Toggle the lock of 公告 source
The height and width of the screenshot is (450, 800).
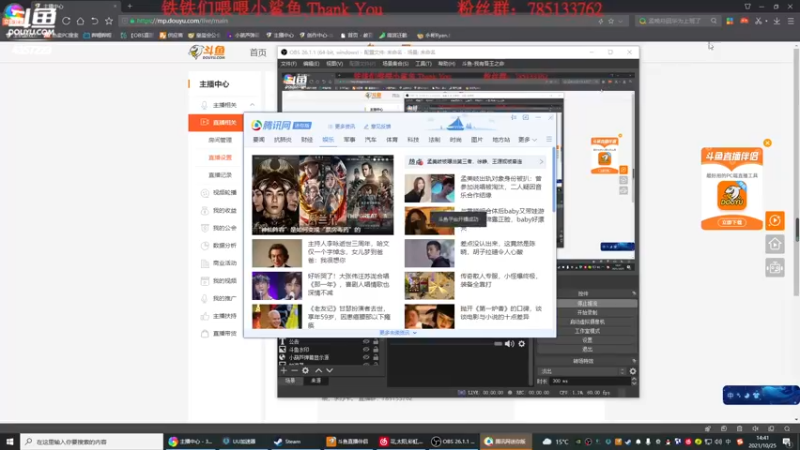pyautogui.click(x=376, y=342)
